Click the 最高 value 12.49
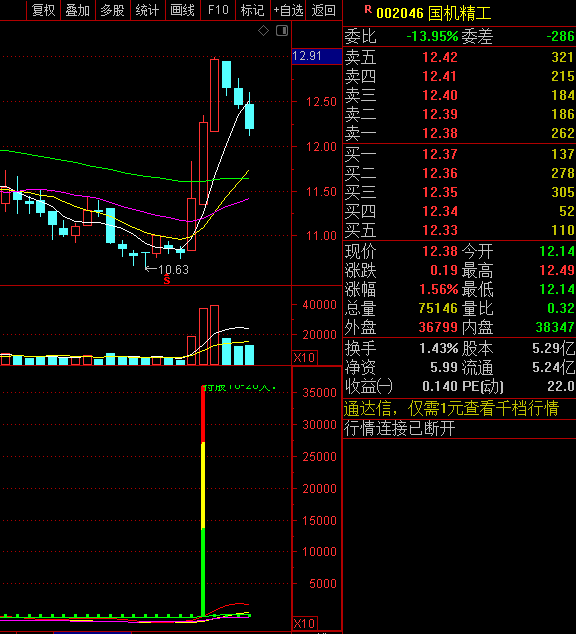This screenshot has height=634, width=576. pyautogui.click(x=557, y=270)
